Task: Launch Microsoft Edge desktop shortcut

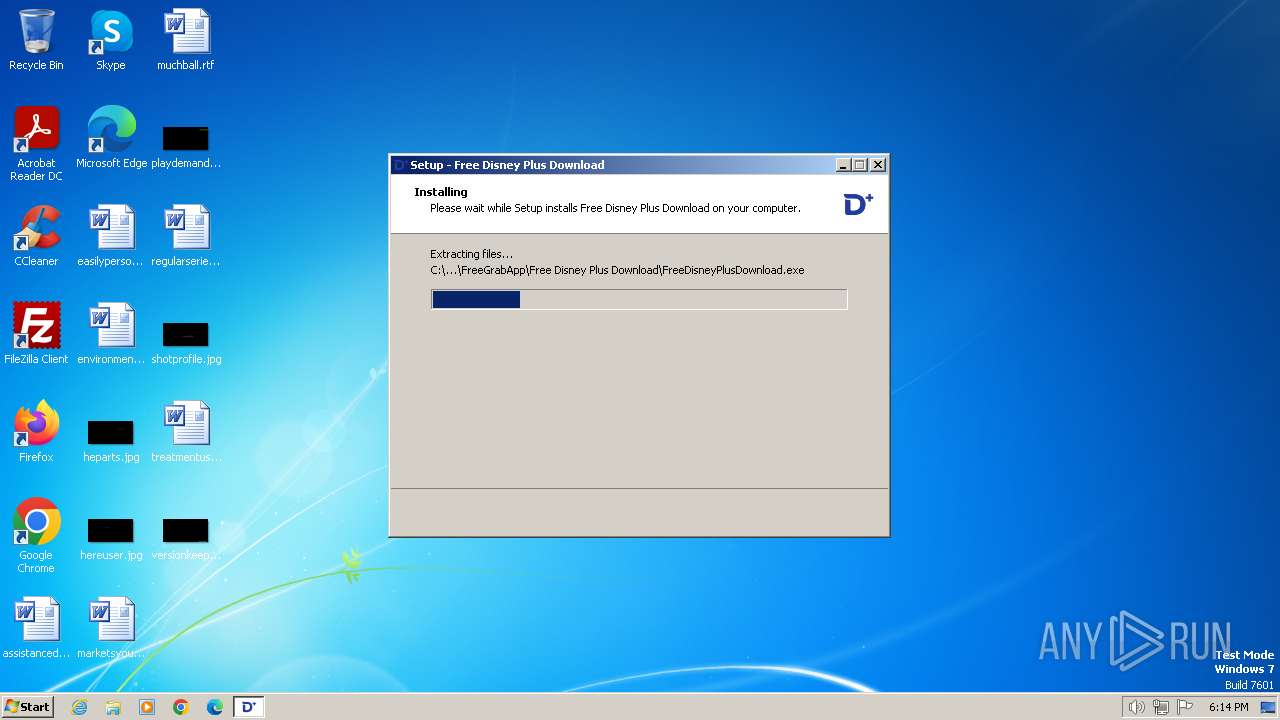Action: (111, 138)
